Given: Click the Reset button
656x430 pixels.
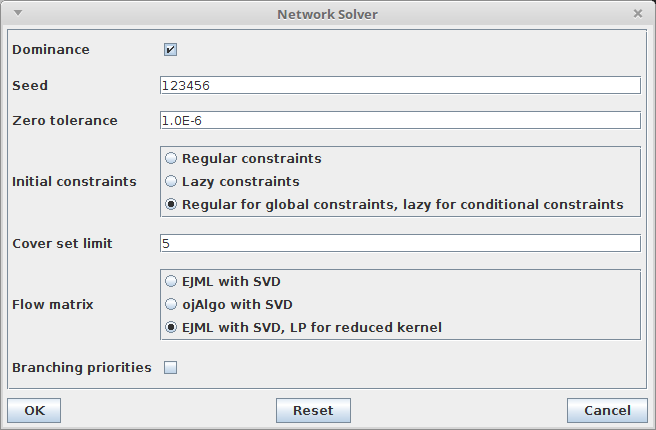Looking at the screenshot, I should (313, 410).
